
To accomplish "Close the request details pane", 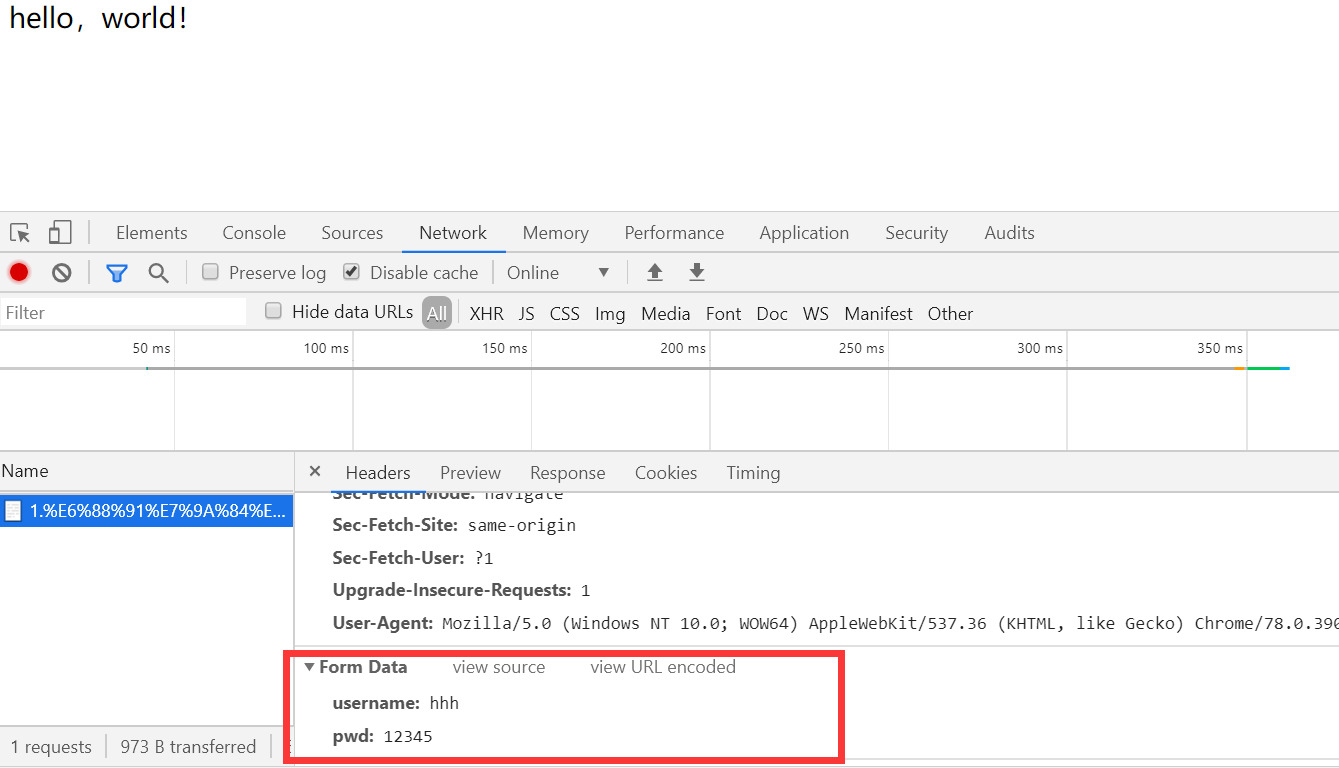I will coord(315,471).
